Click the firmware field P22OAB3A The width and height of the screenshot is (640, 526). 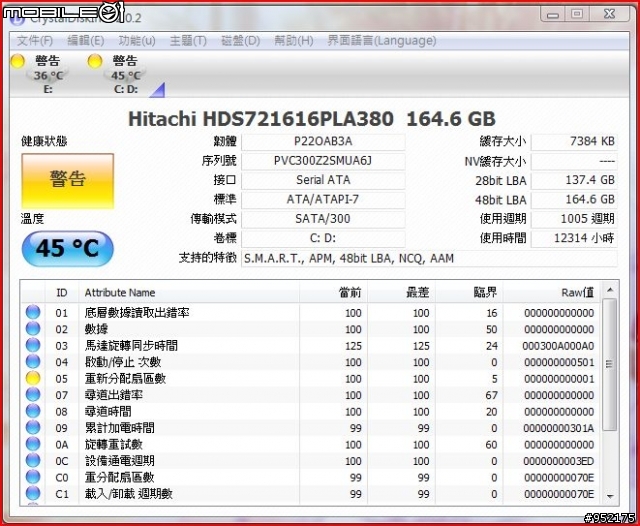click(323, 141)
